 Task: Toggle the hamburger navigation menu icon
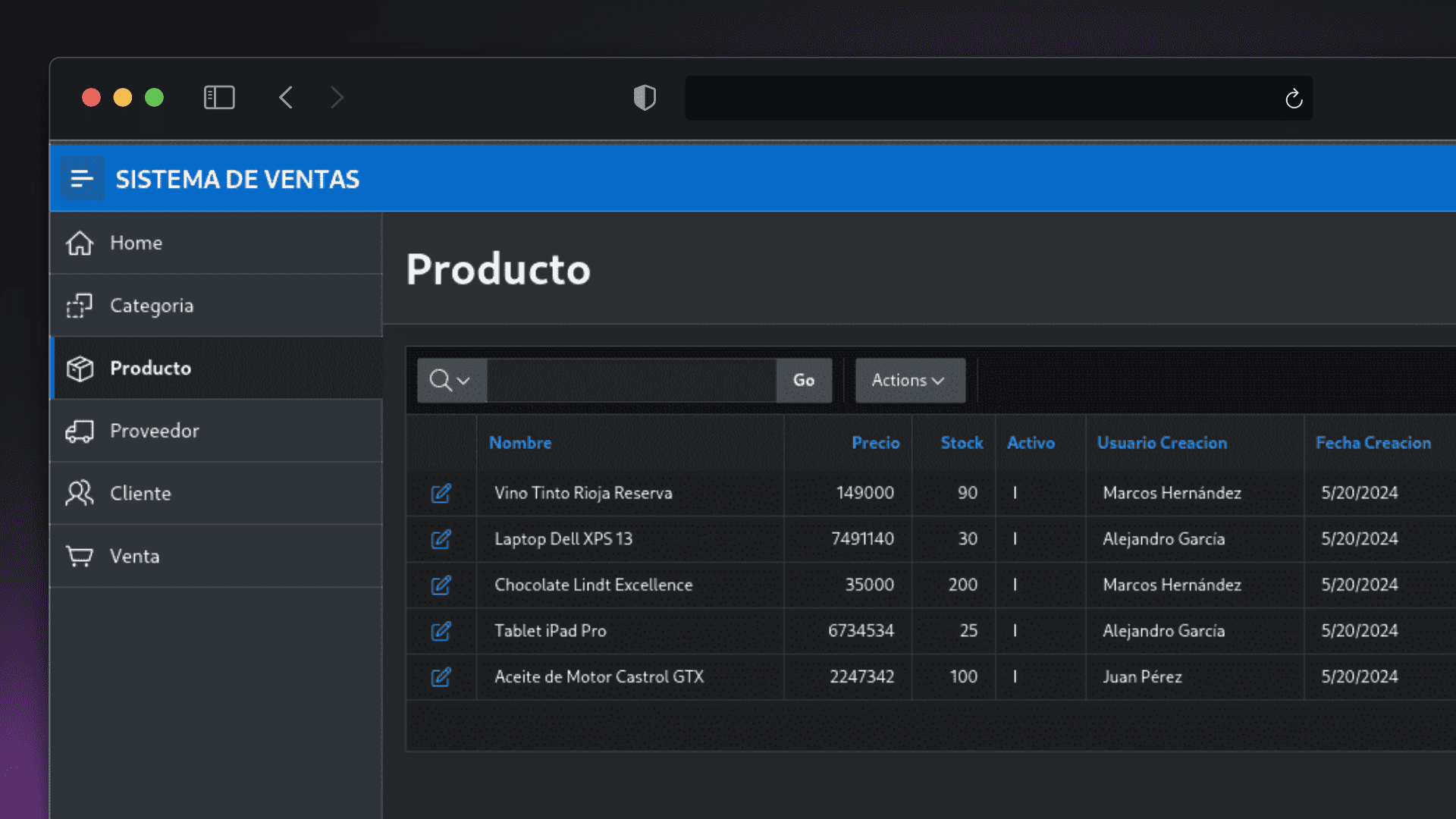pyautogui.click(x=82, y=179)
